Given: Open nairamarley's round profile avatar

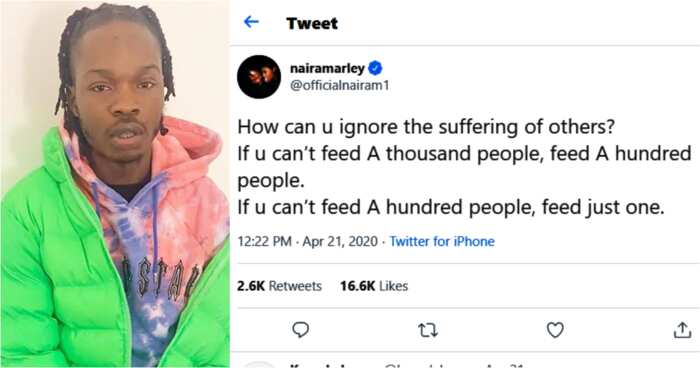Looking at the screenshot, I should [x=259, y=77].
